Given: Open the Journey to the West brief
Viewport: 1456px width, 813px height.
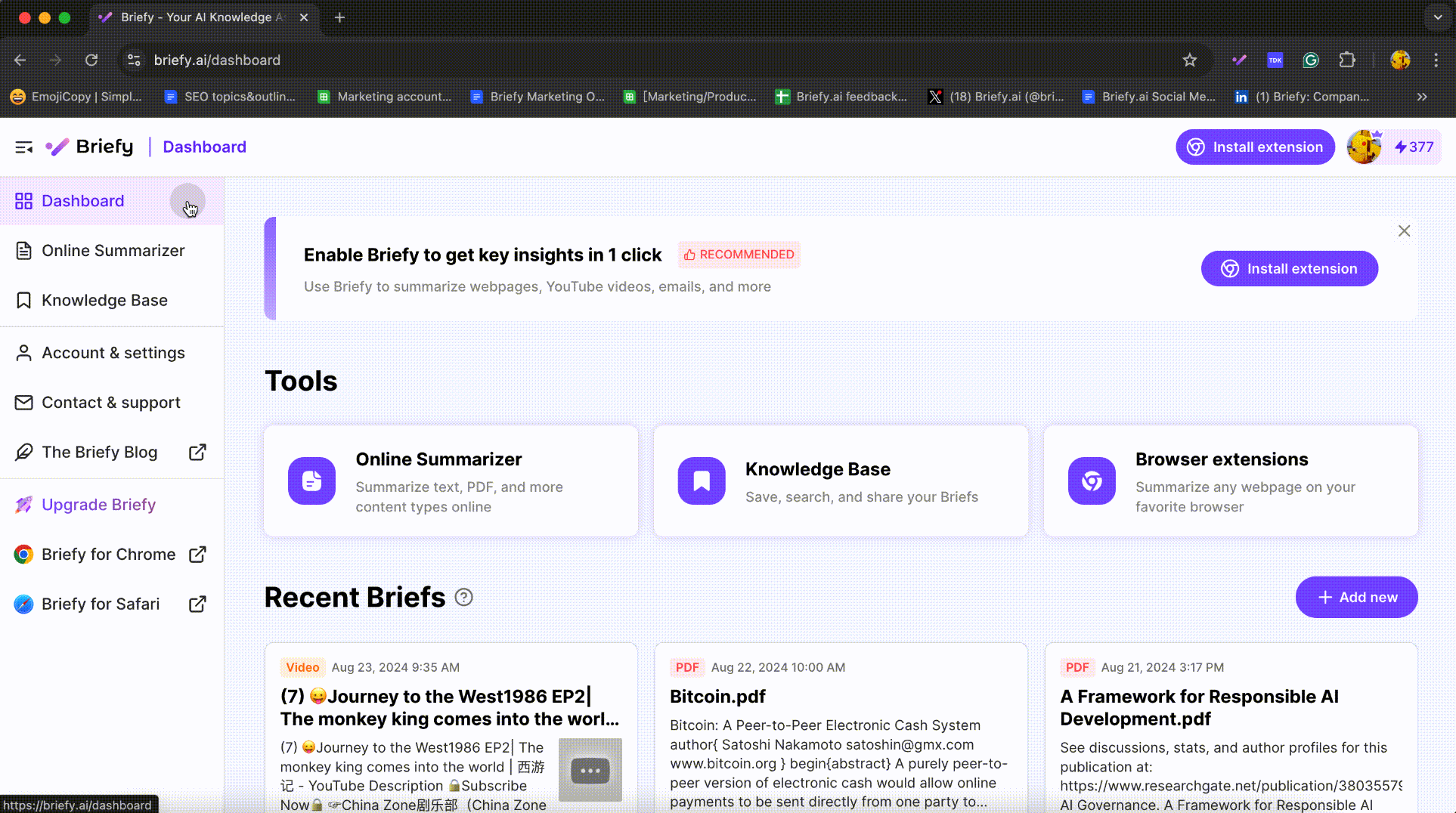Looking at the screenshot, I should (451, 728).
